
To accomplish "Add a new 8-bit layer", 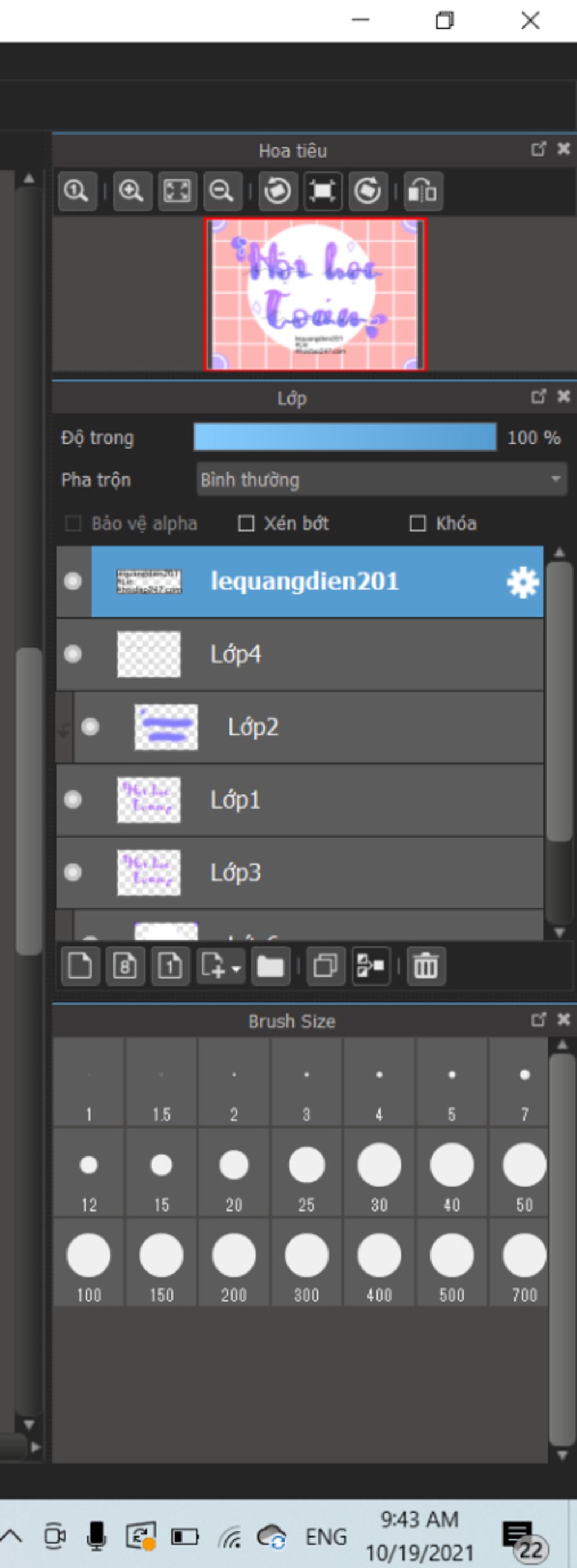I will click(125, 966).
